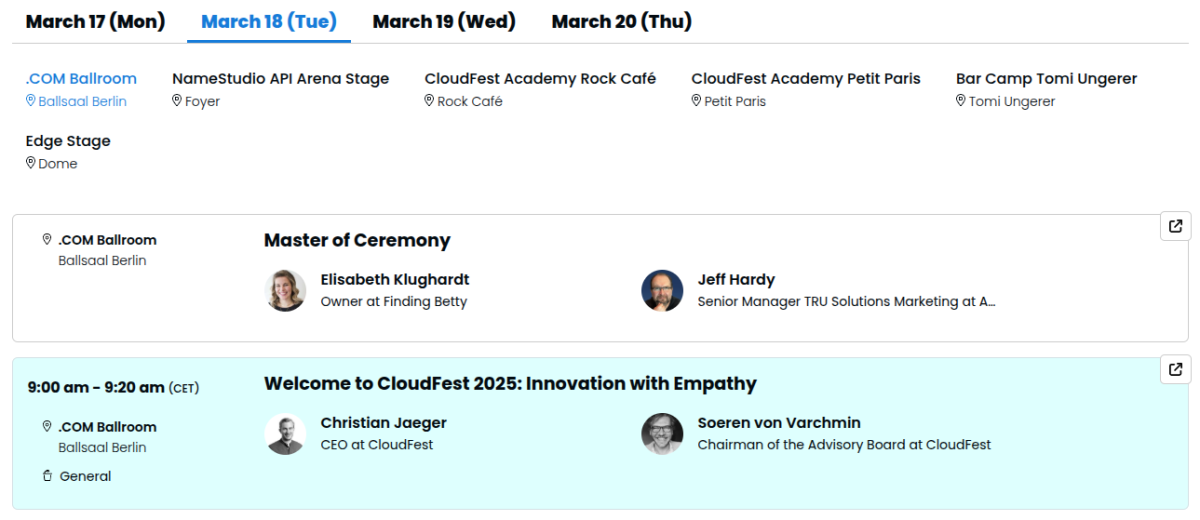Screen dimensions: 1200x520
Task: Switch to March 17 (Mon) tab
Action: pos(95,22)
